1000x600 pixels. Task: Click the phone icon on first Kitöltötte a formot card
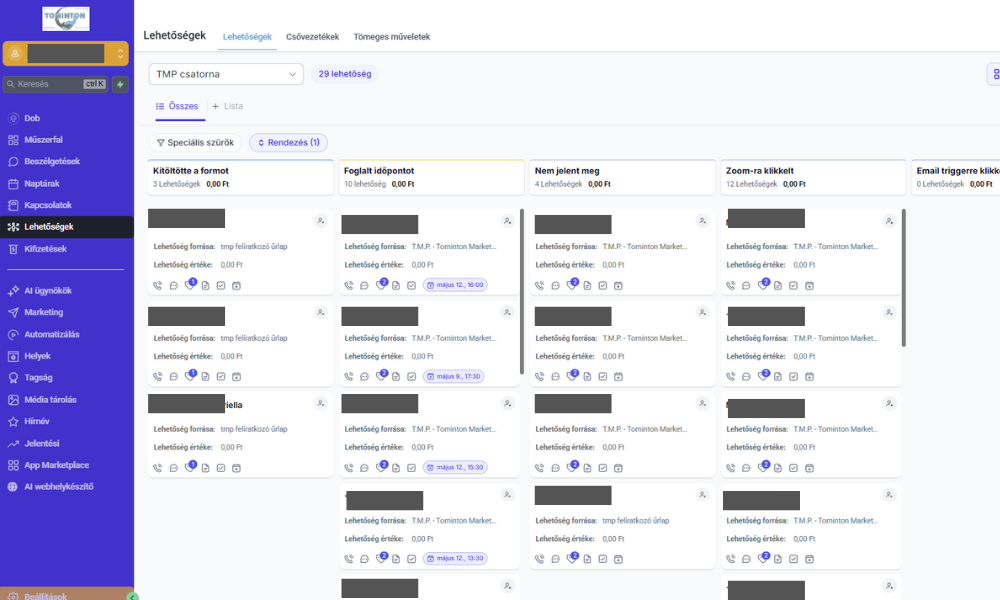pyautogui.click(x=158, y=285)
